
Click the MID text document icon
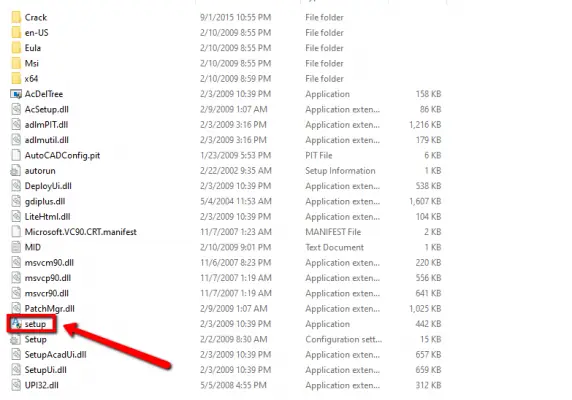point(16,247)
